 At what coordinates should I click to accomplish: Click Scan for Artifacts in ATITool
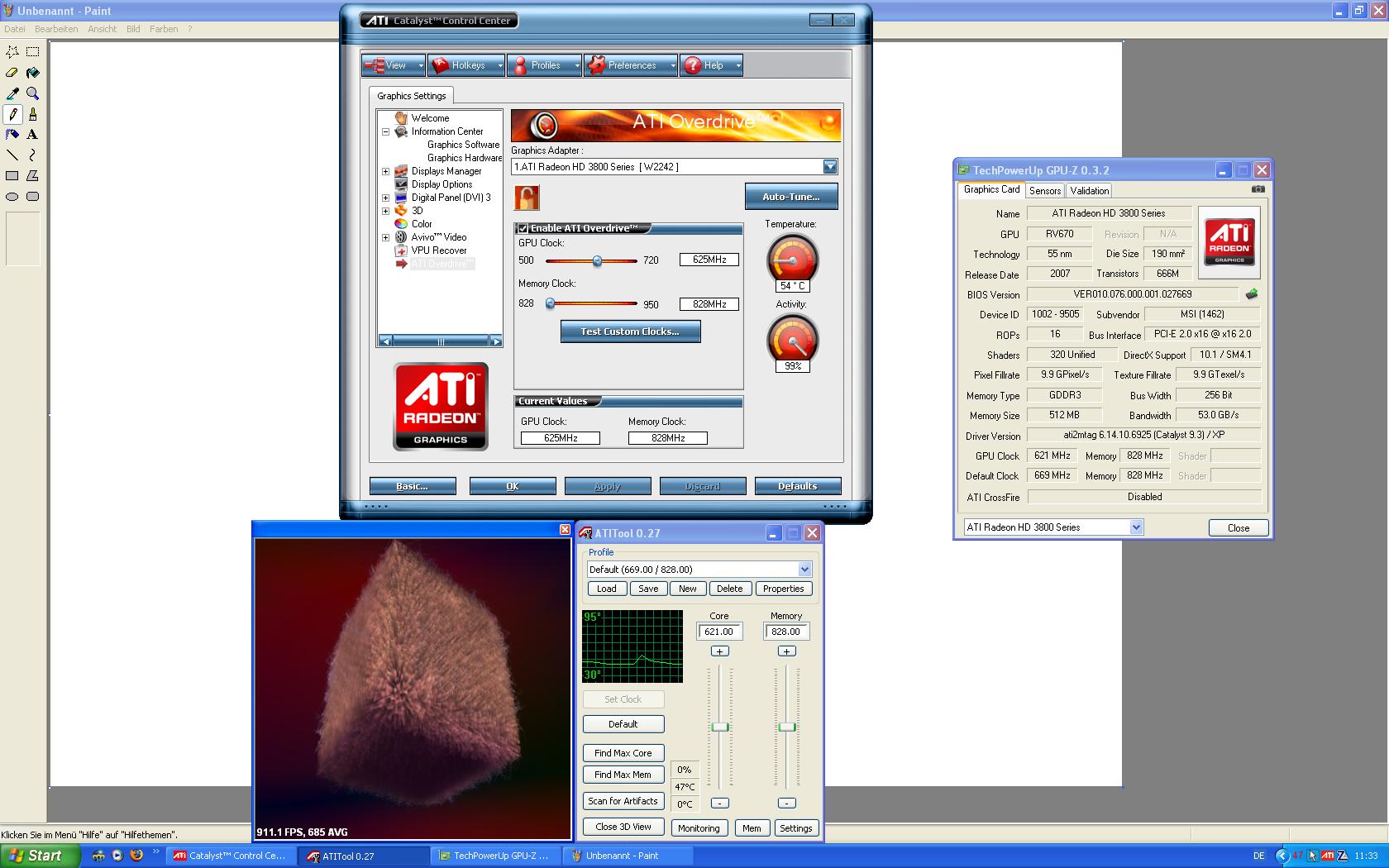pyautogui.click(x=623, y=801)
